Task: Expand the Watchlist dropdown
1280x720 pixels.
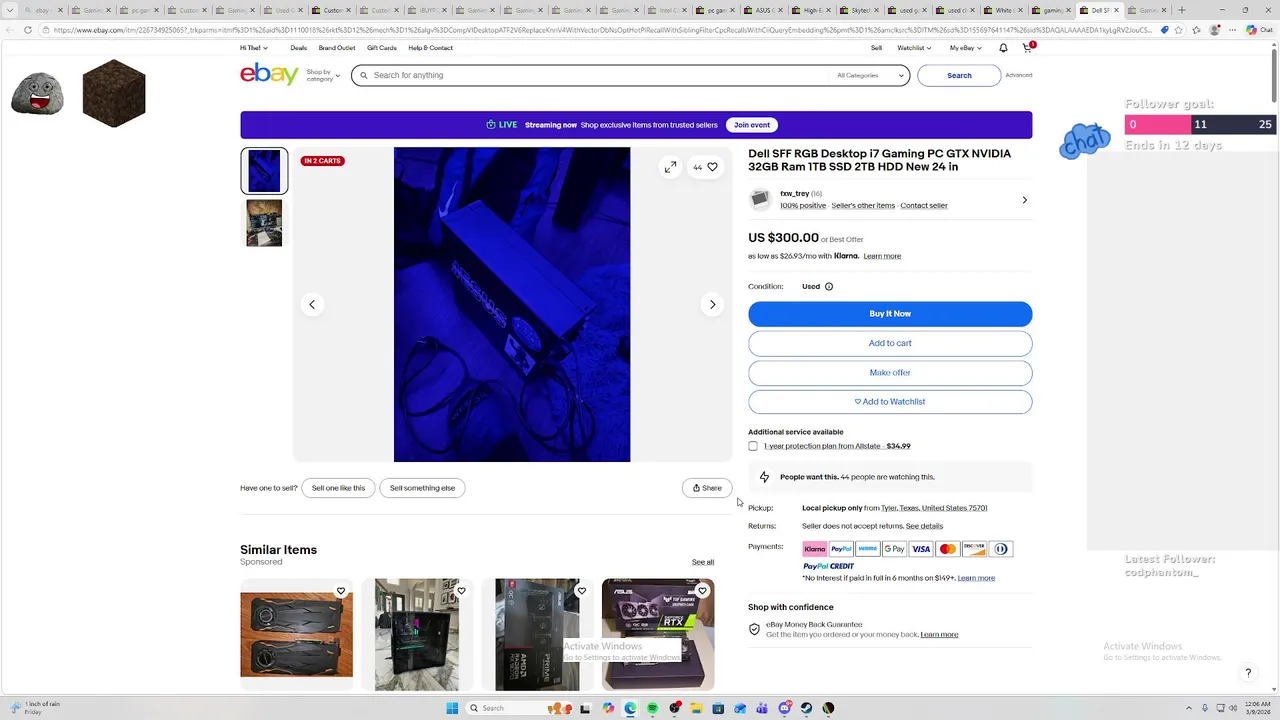Action: click(914, 48)
